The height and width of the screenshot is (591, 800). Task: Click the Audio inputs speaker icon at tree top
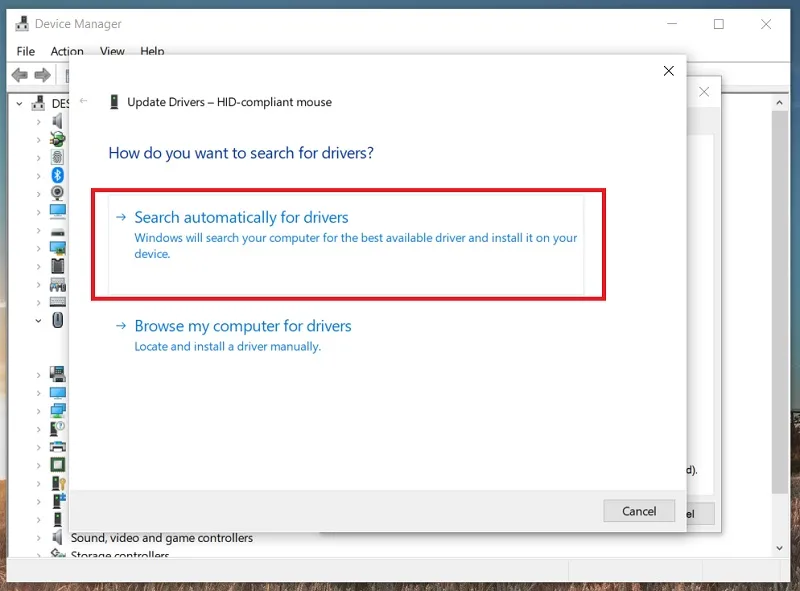click(57, 121)
